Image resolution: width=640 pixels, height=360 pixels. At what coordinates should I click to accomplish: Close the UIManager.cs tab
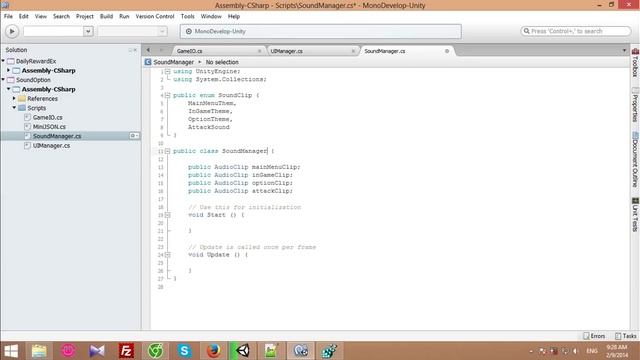point(353,51)
